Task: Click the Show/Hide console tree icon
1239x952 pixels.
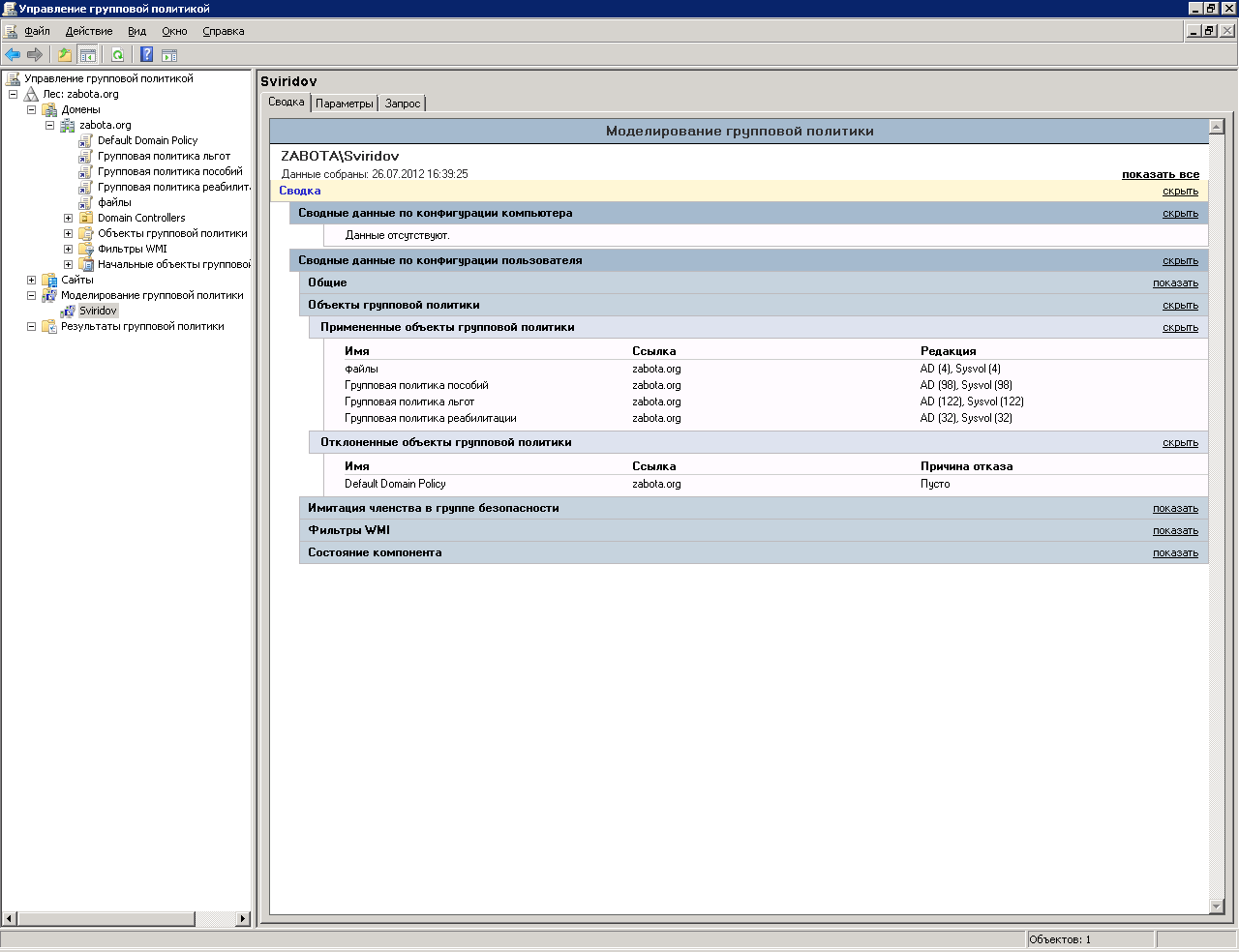Action: [x=87, y=55]
